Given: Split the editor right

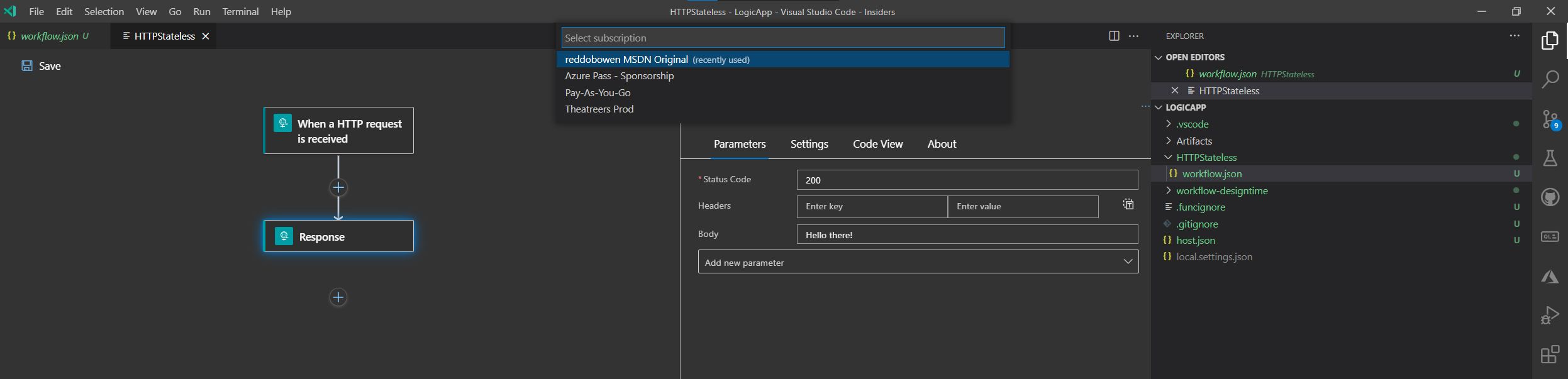Looking at the screenshot, I should [1114, 36].
